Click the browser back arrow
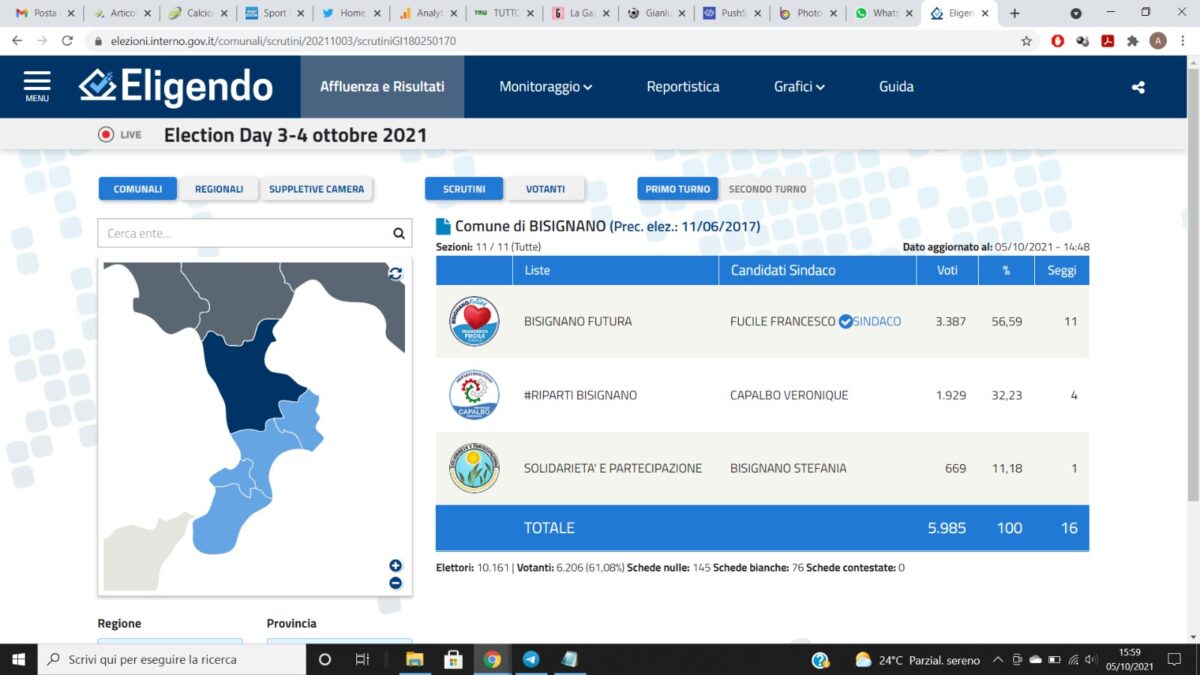 click(17, 41)
